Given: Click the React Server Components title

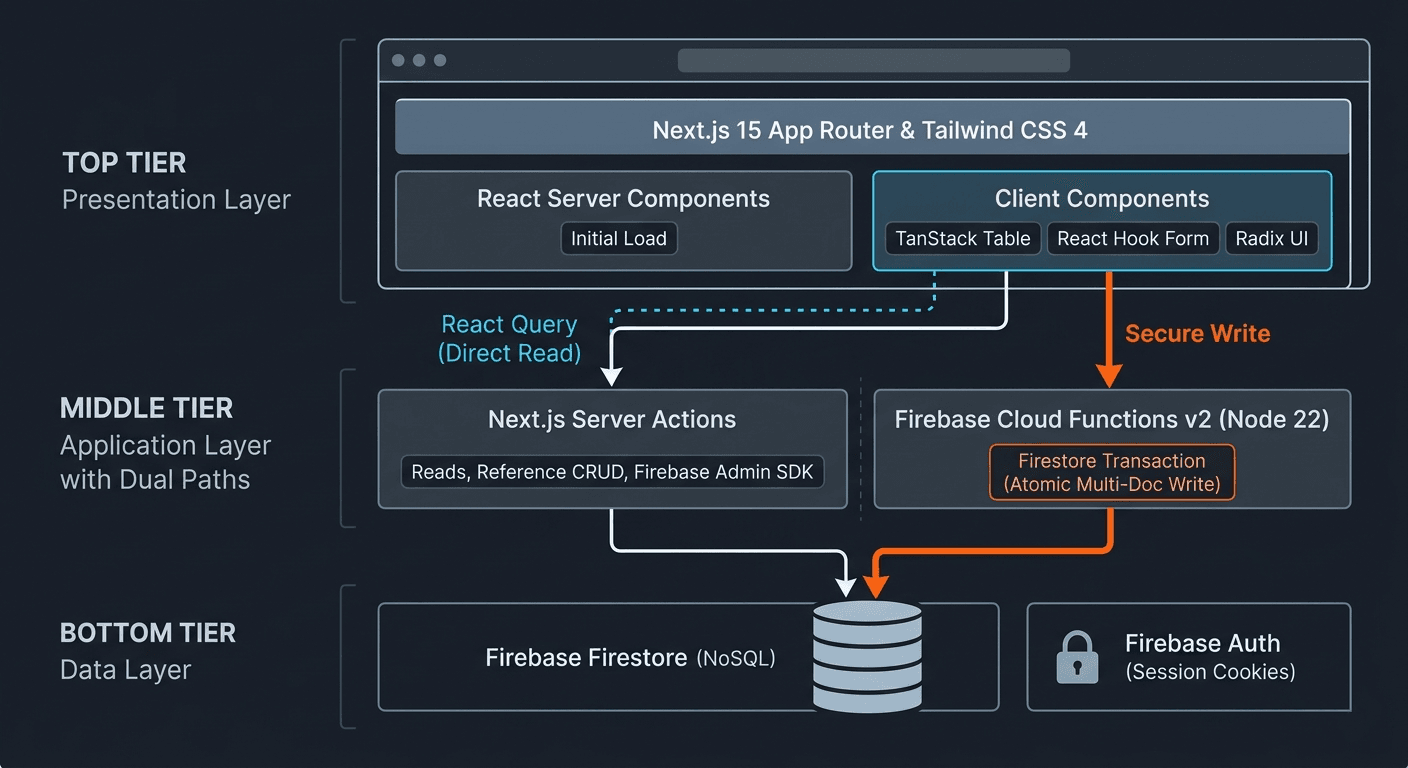Looking at the screenshot, I should (x=623, y=199).
